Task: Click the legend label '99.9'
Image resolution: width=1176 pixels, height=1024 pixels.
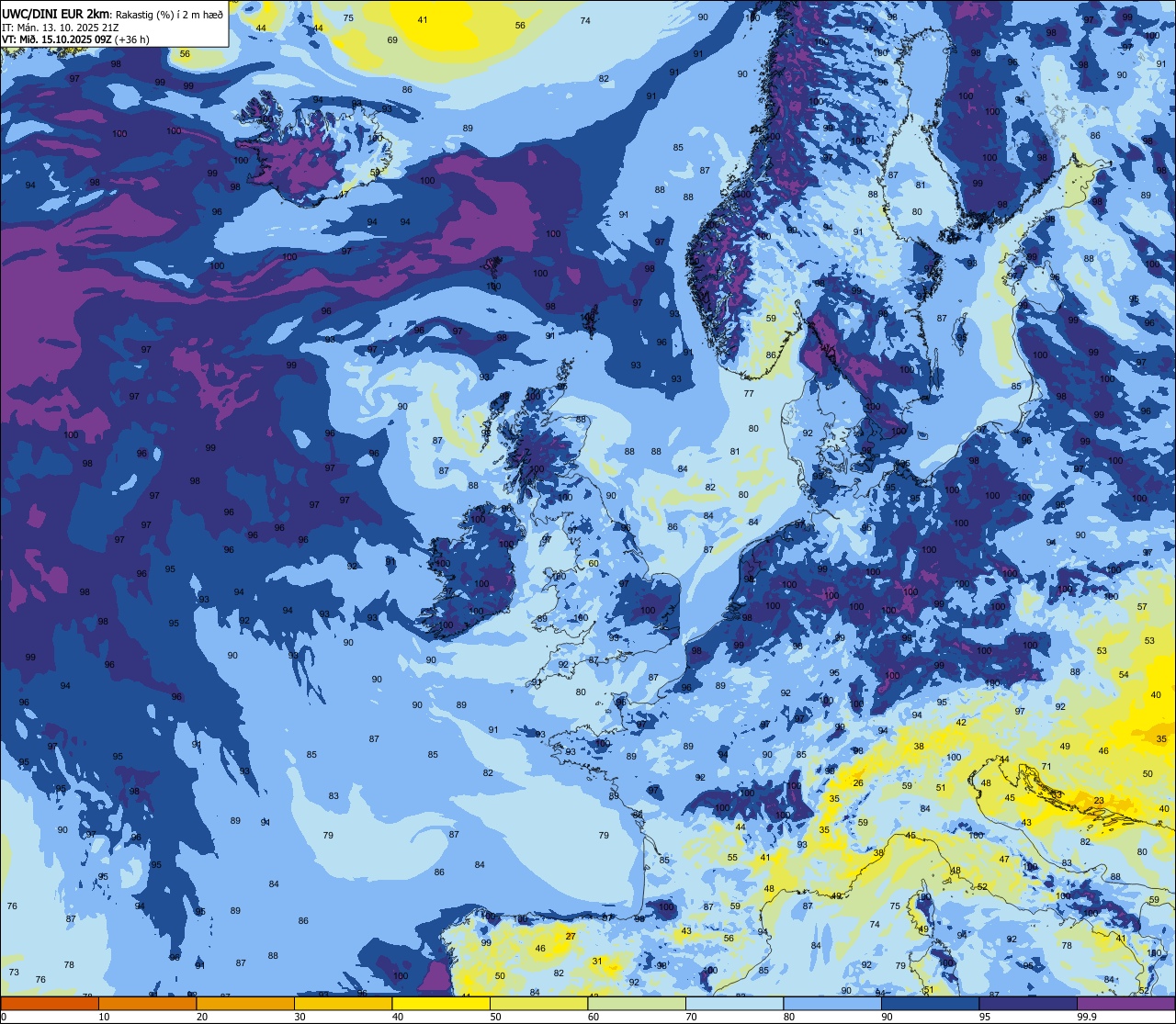Action: (x=1088, y=1017)
